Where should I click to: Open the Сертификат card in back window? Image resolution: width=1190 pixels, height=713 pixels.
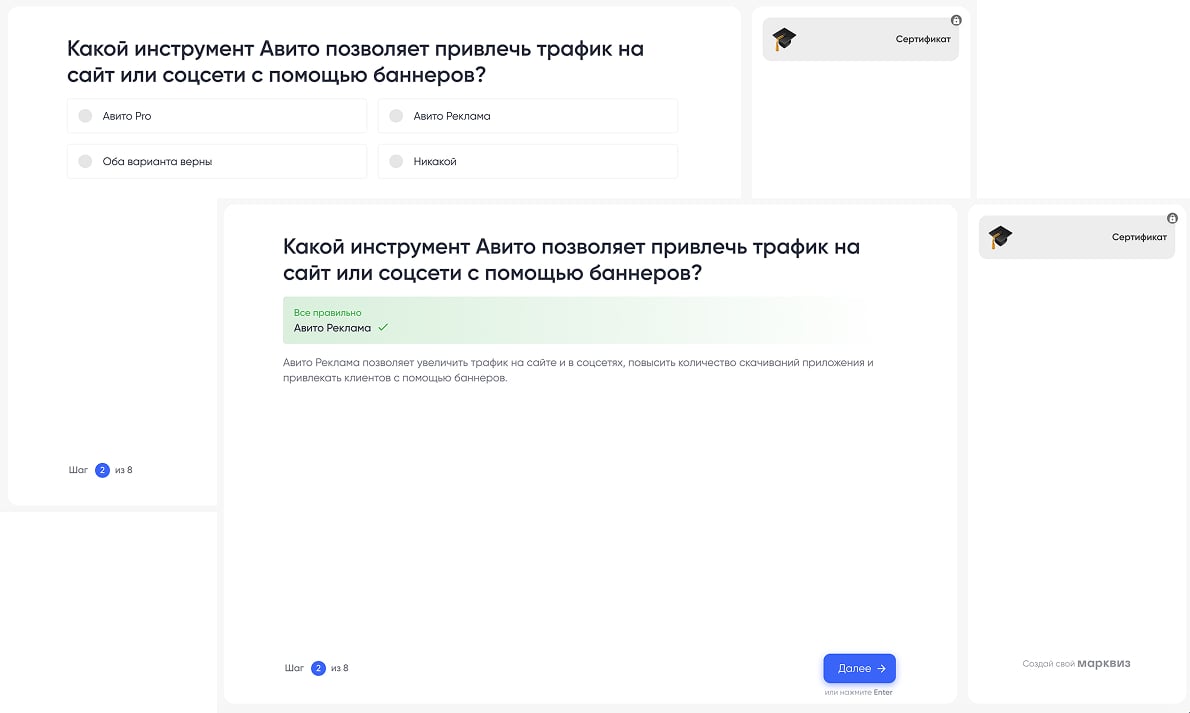(x=861, y=39)
